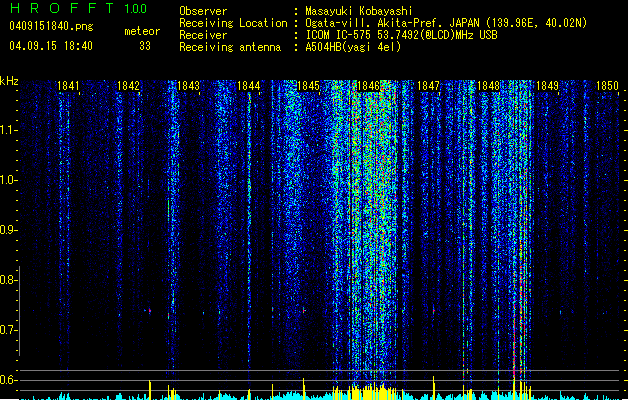Image resolution: width=629 pixels, height=400 pixels.
Task: Click the 1845 time marker
Action: click(308, 86)
